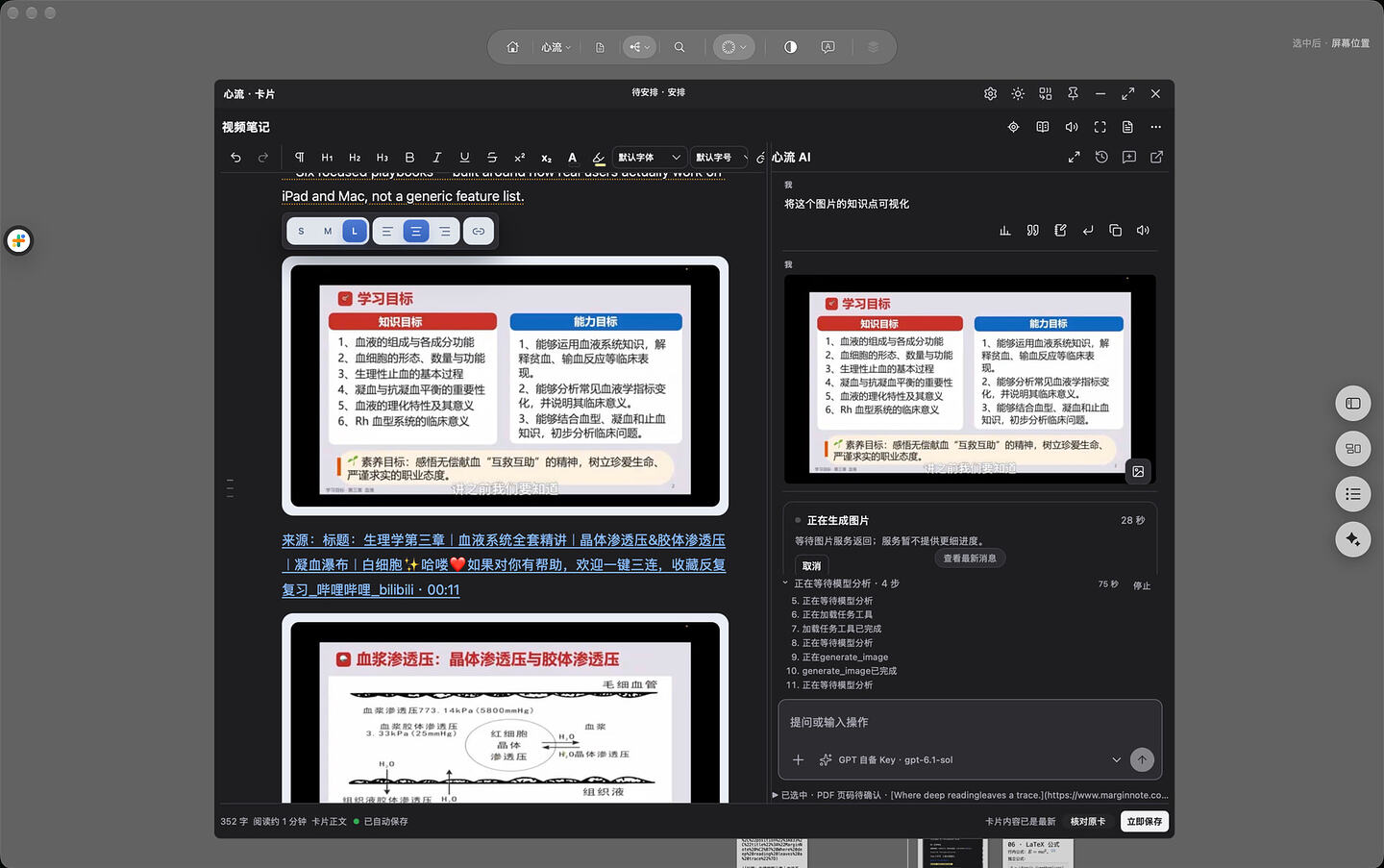Toggle the half-circle contrast mode icon
The width and height of the screenshot is (1384, 868).
(x=790, y=47)
